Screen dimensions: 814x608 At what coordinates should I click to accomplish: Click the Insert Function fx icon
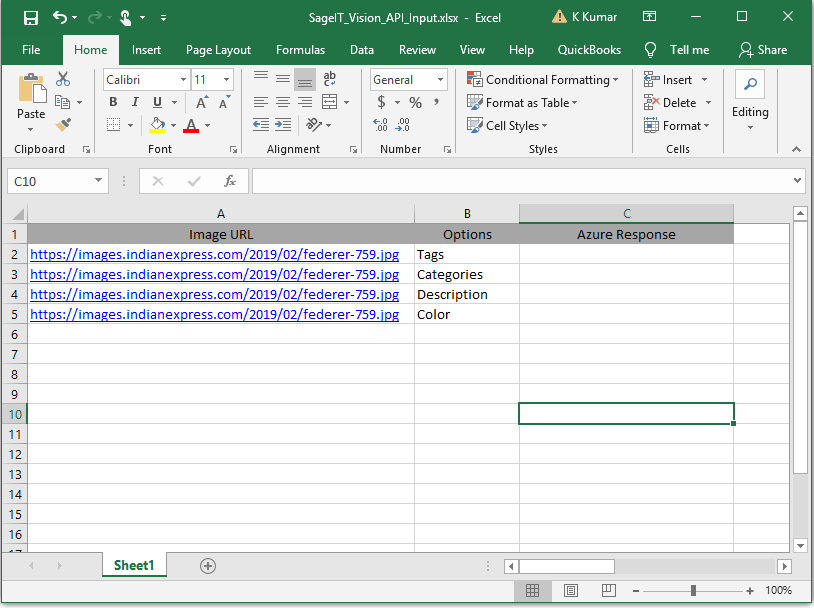[x=229, y=181]
